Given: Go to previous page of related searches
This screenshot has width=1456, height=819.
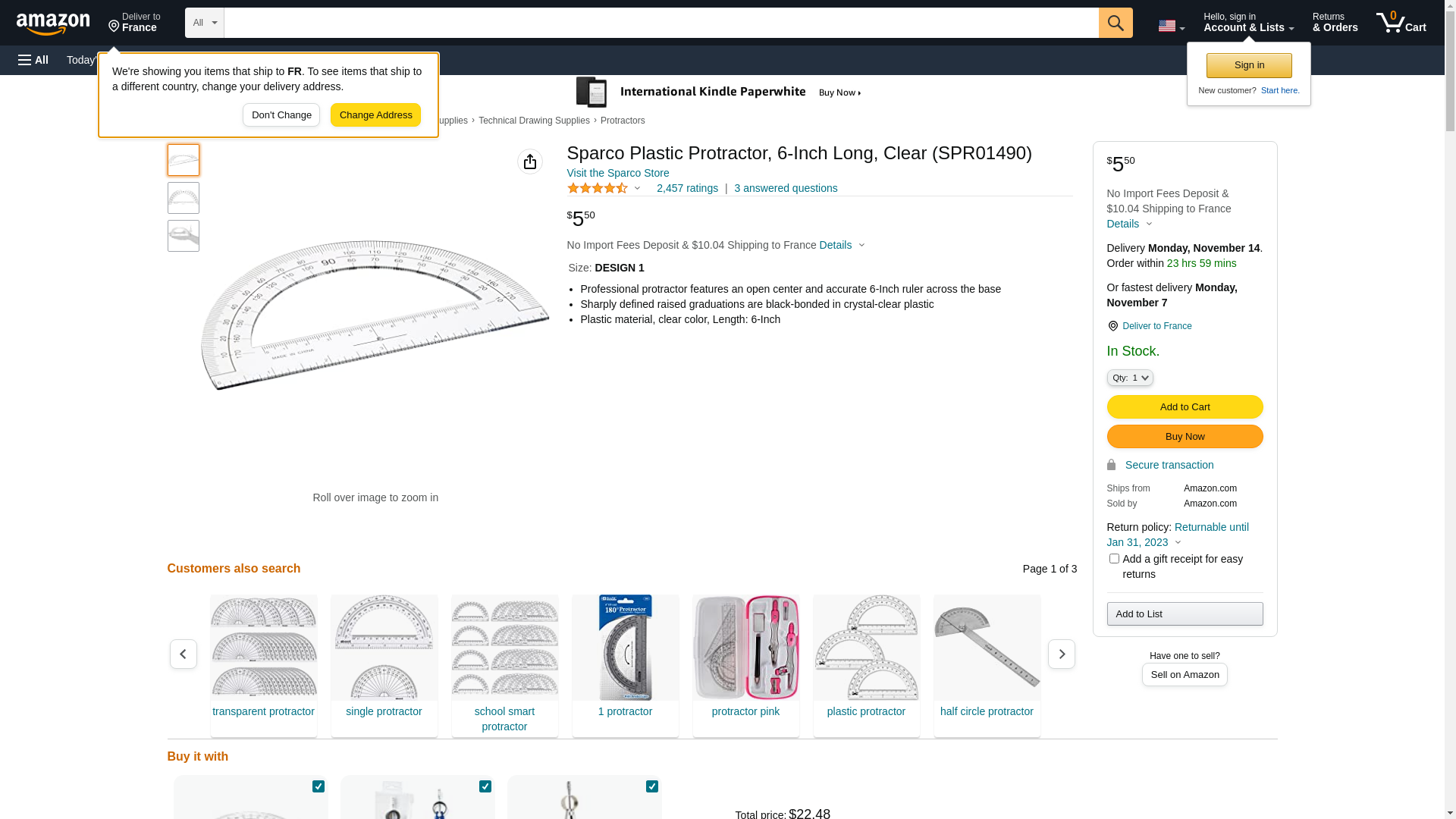Looking at the screenshot, I should (184, 654).
